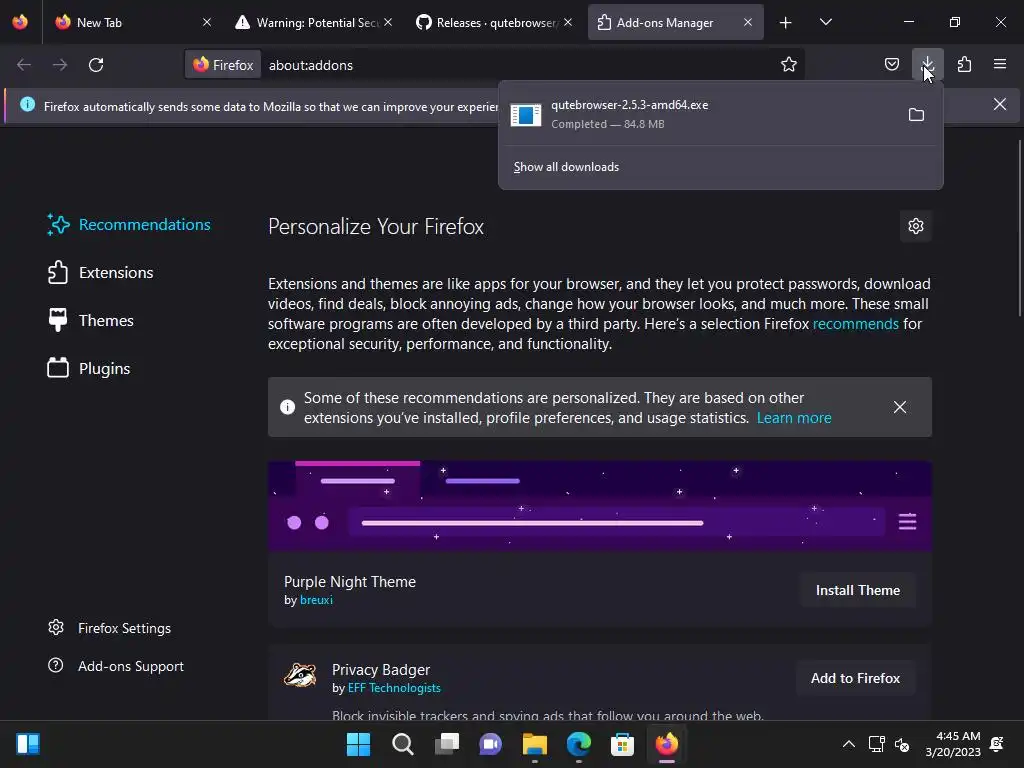Open author breuxi's page
This screenshot has height=768, width=1024.
point(316,600)
